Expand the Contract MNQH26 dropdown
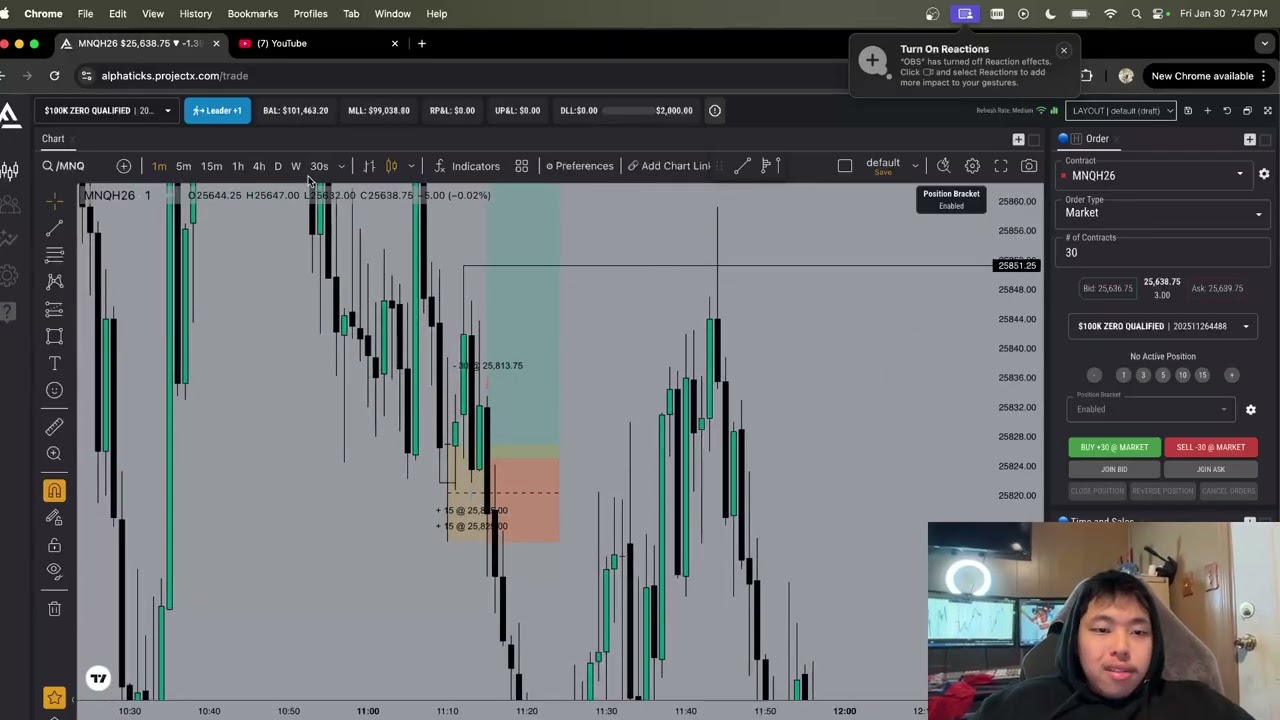1280x720 pixels. click(x=1156, y=175)
